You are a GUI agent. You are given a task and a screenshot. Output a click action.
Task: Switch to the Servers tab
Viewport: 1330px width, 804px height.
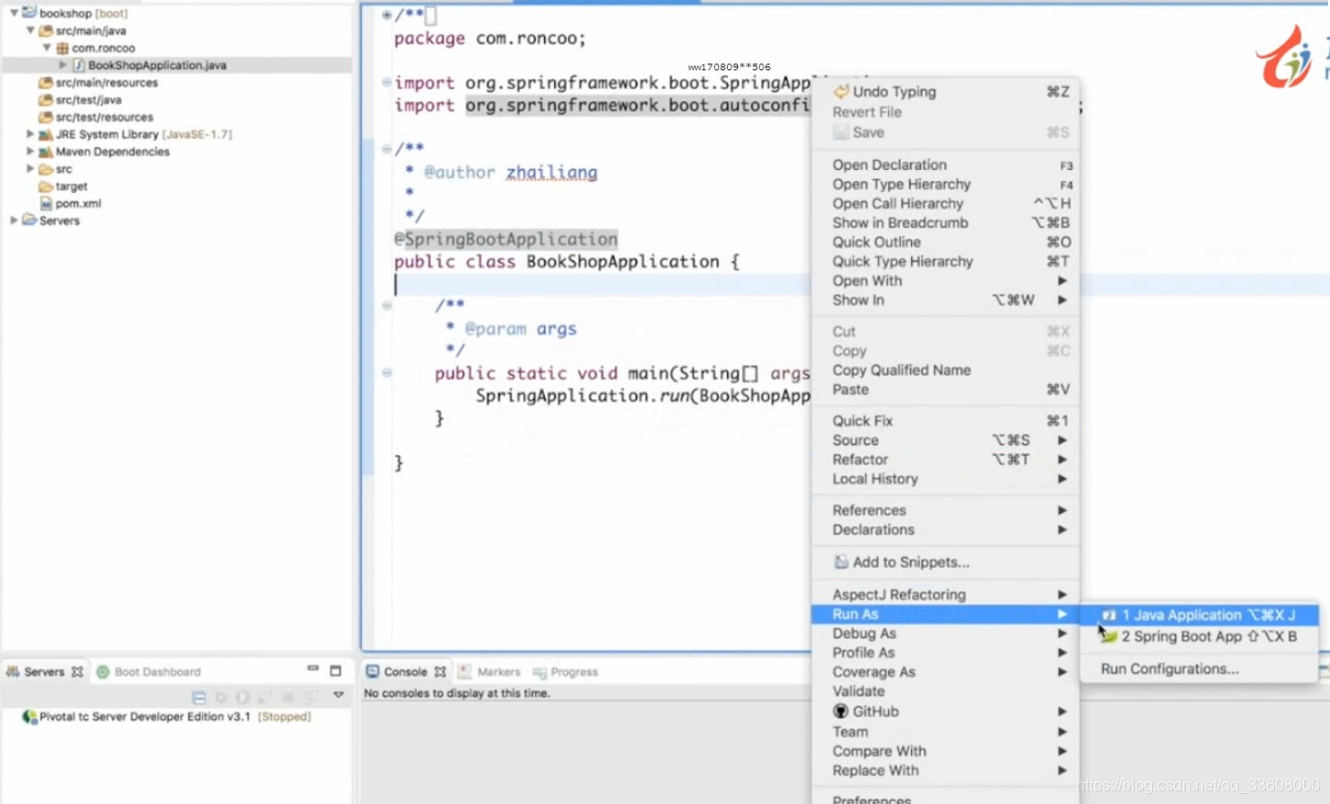tap(44, 672)
